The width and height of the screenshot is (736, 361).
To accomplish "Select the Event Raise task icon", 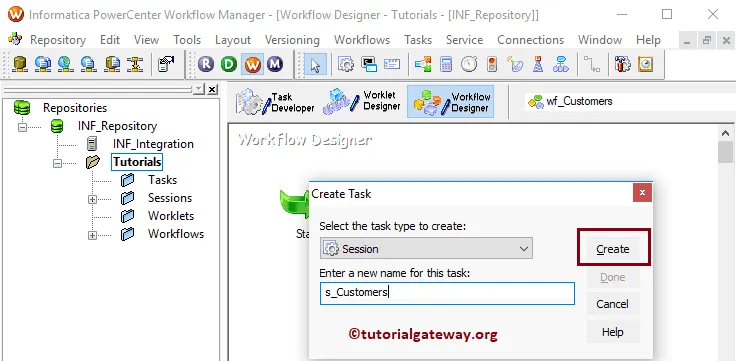I will point(515,64).
